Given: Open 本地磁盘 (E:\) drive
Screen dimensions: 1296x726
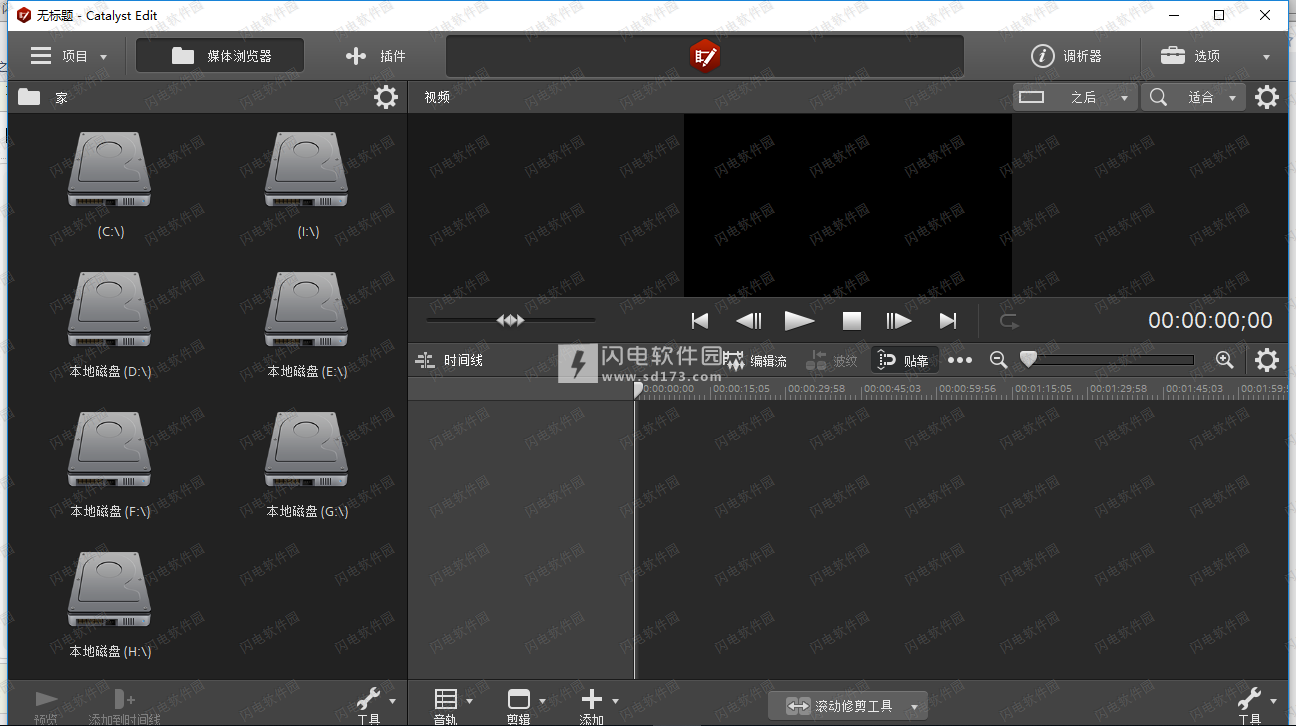Looking at the screenshot, I should coord(307,326).
